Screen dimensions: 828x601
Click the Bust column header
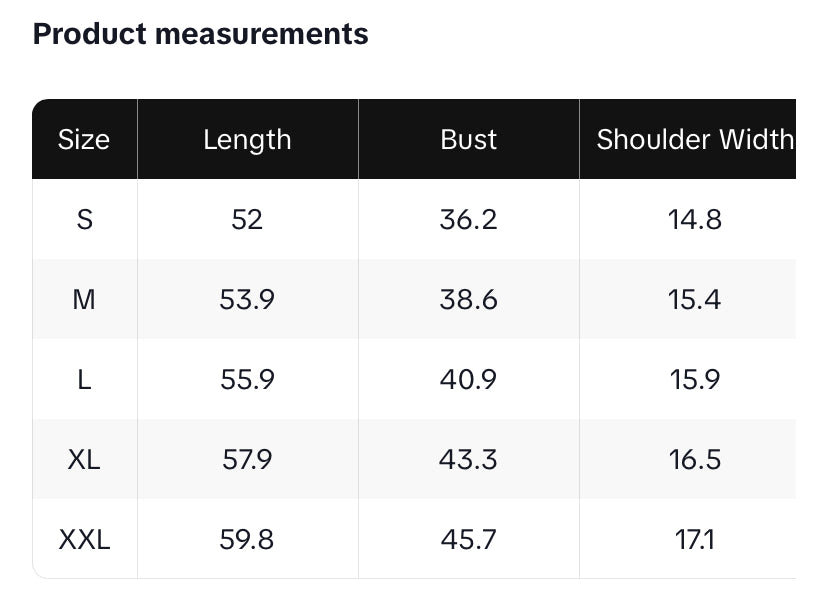[x=468, y=140]
